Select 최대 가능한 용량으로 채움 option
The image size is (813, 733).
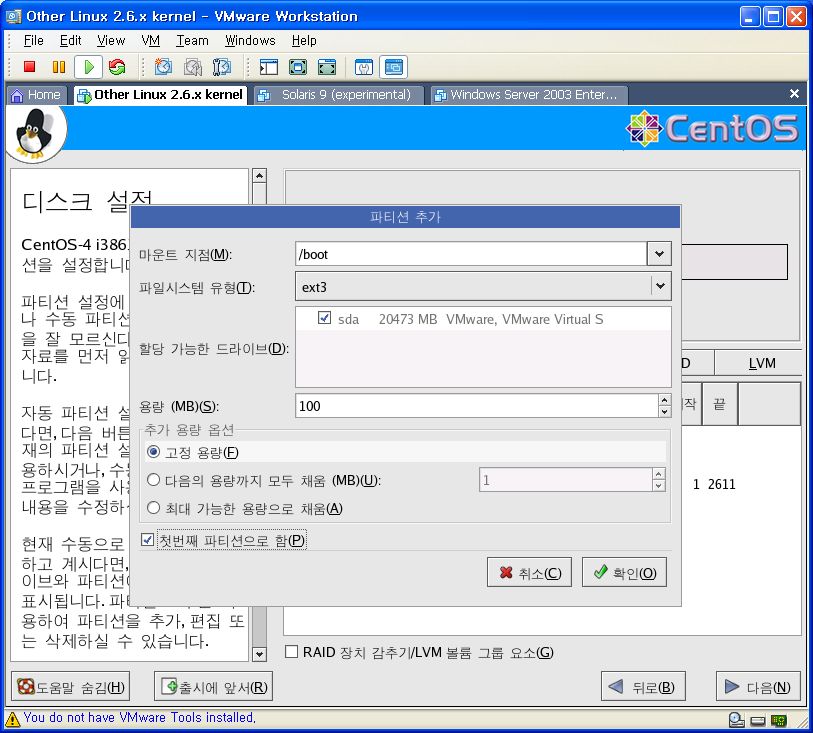tap(154, 508)
